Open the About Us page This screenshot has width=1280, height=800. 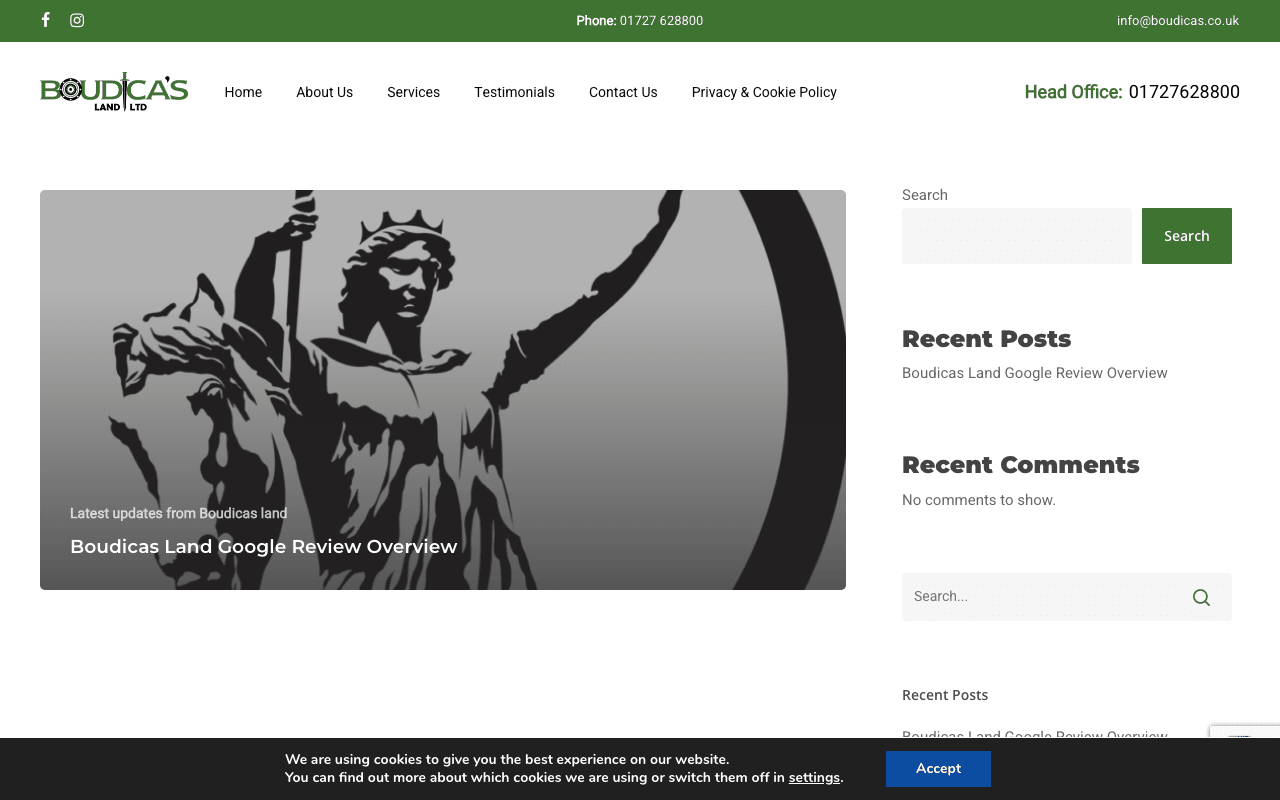tap(324, 92)
